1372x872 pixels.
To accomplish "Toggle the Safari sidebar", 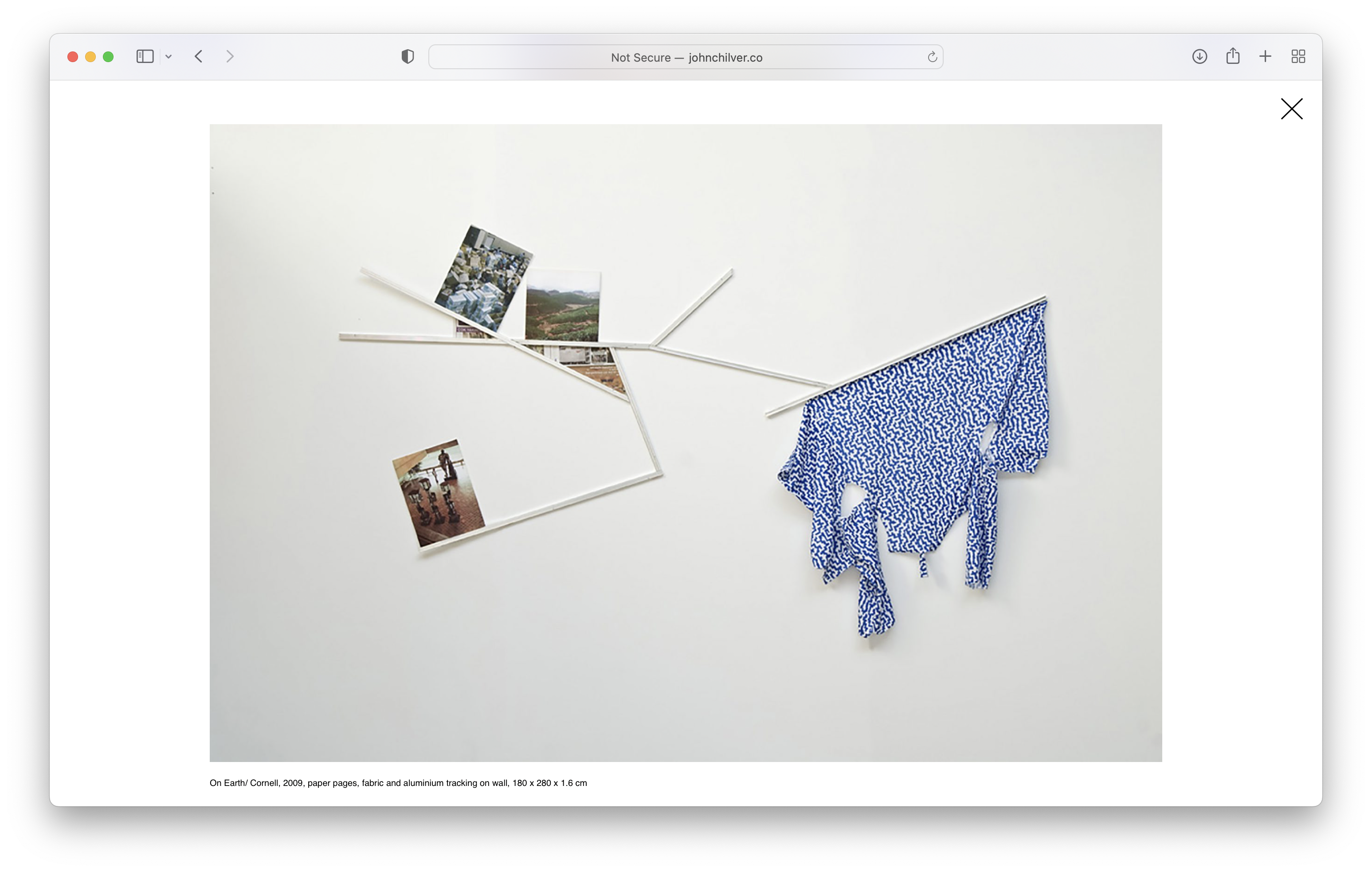I will tap(145, 56).
